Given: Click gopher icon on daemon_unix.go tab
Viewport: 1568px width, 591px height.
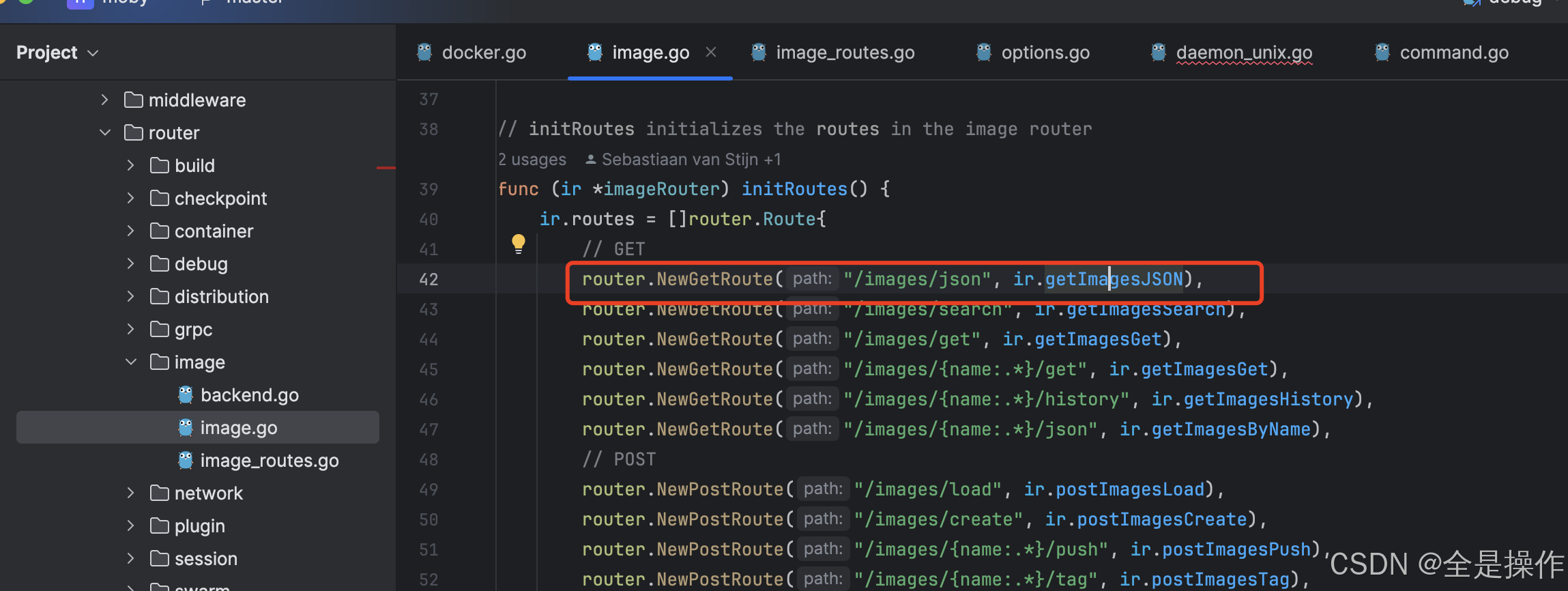Looking at the screenshot, I should point(1159,53).
